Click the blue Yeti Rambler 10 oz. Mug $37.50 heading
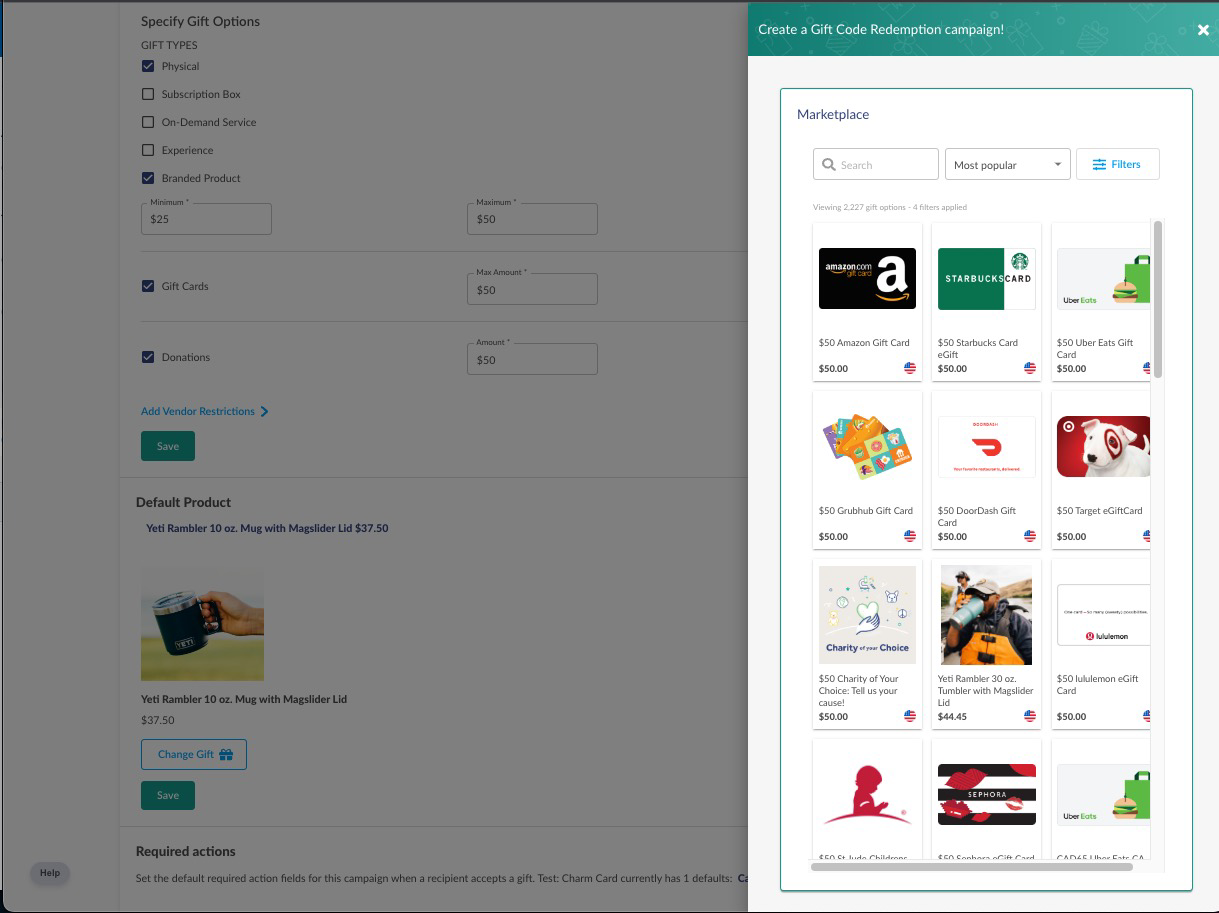The height and width of the screenshot is (913, 1219). coord(267,528)
